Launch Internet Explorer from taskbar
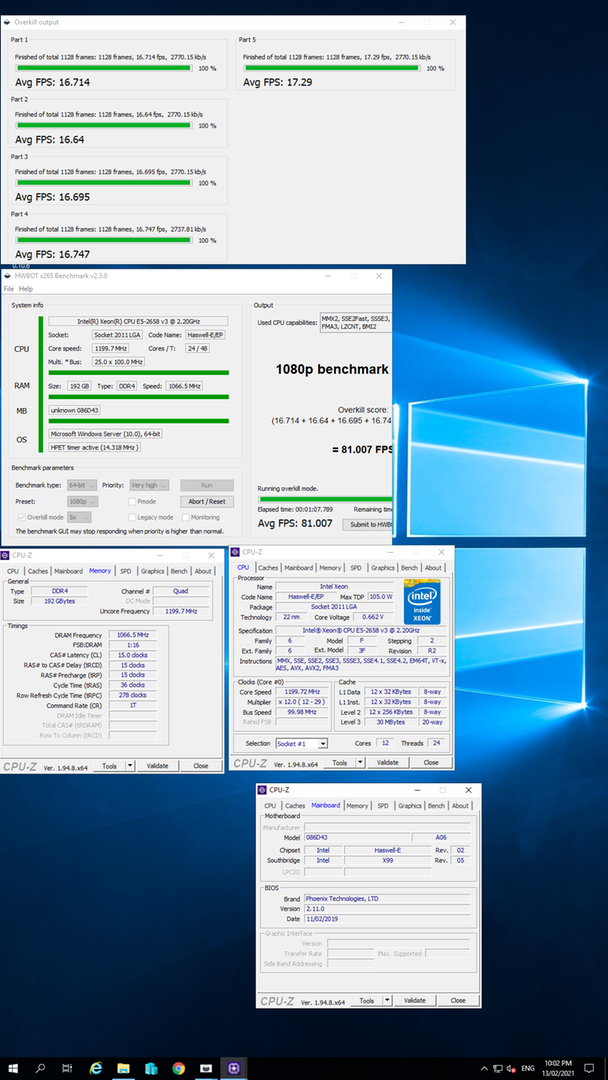The height and width of the screenshot is (1080, 608). click(x=96, y=1068)
